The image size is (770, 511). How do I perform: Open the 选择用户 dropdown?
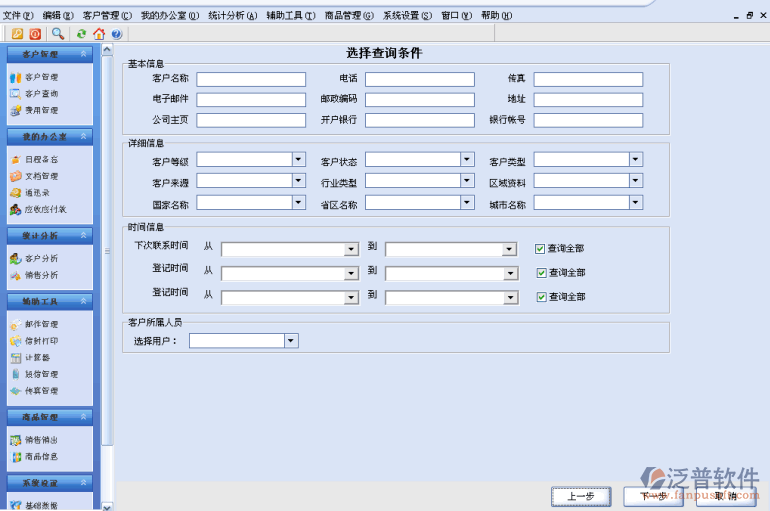[x=291, y=341]
